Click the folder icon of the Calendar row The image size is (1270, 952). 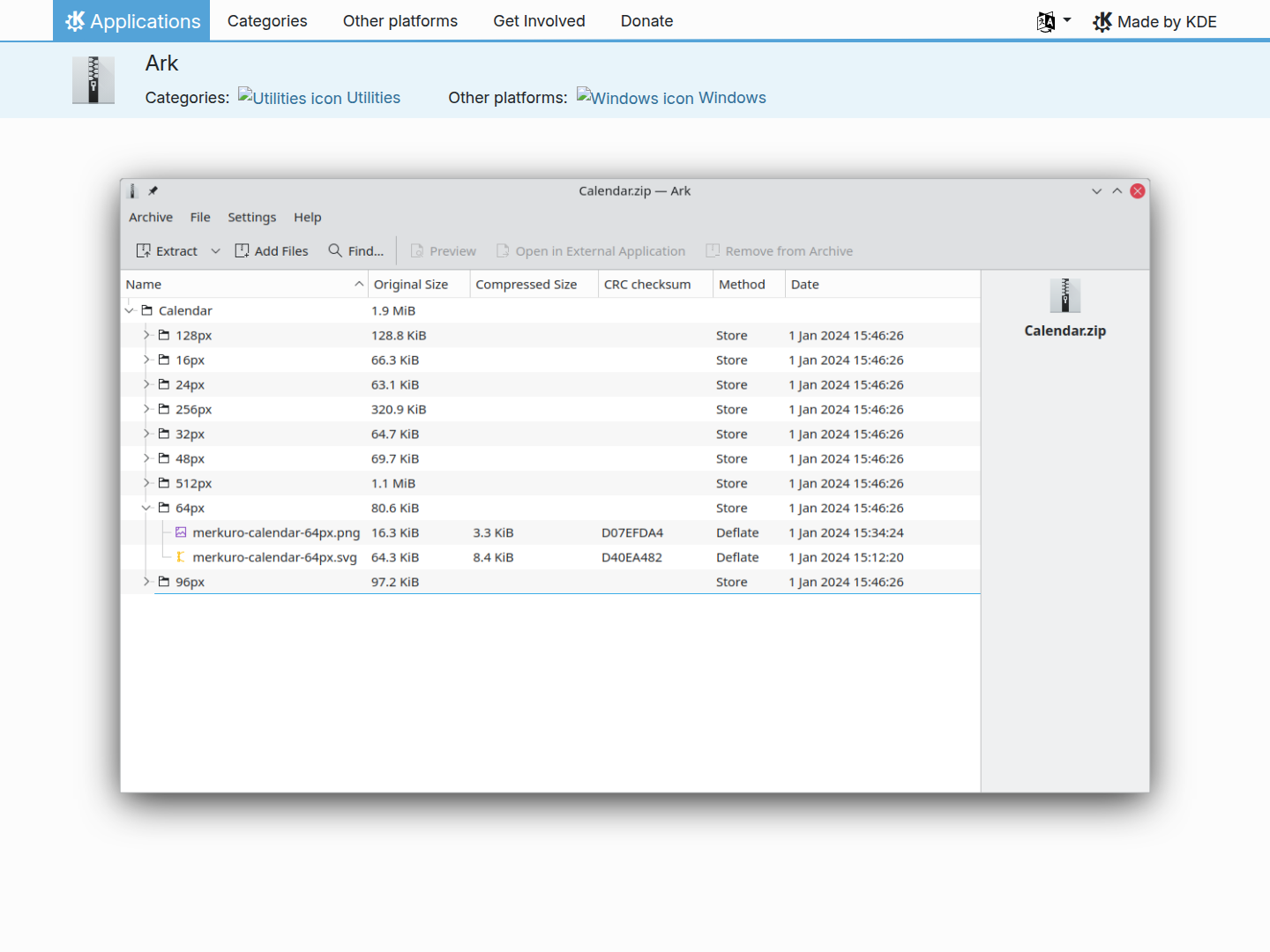[147, 310]
